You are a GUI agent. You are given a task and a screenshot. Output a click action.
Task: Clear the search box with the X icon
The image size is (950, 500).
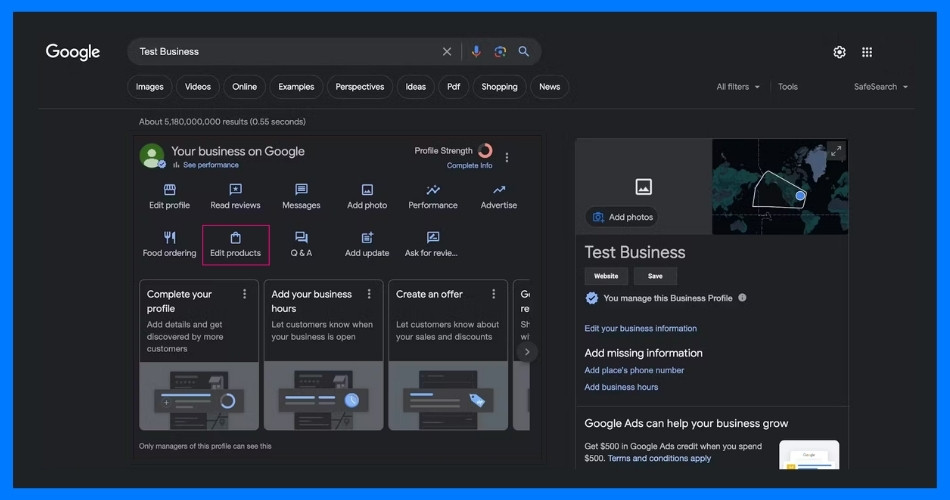(x=447, y=52)
